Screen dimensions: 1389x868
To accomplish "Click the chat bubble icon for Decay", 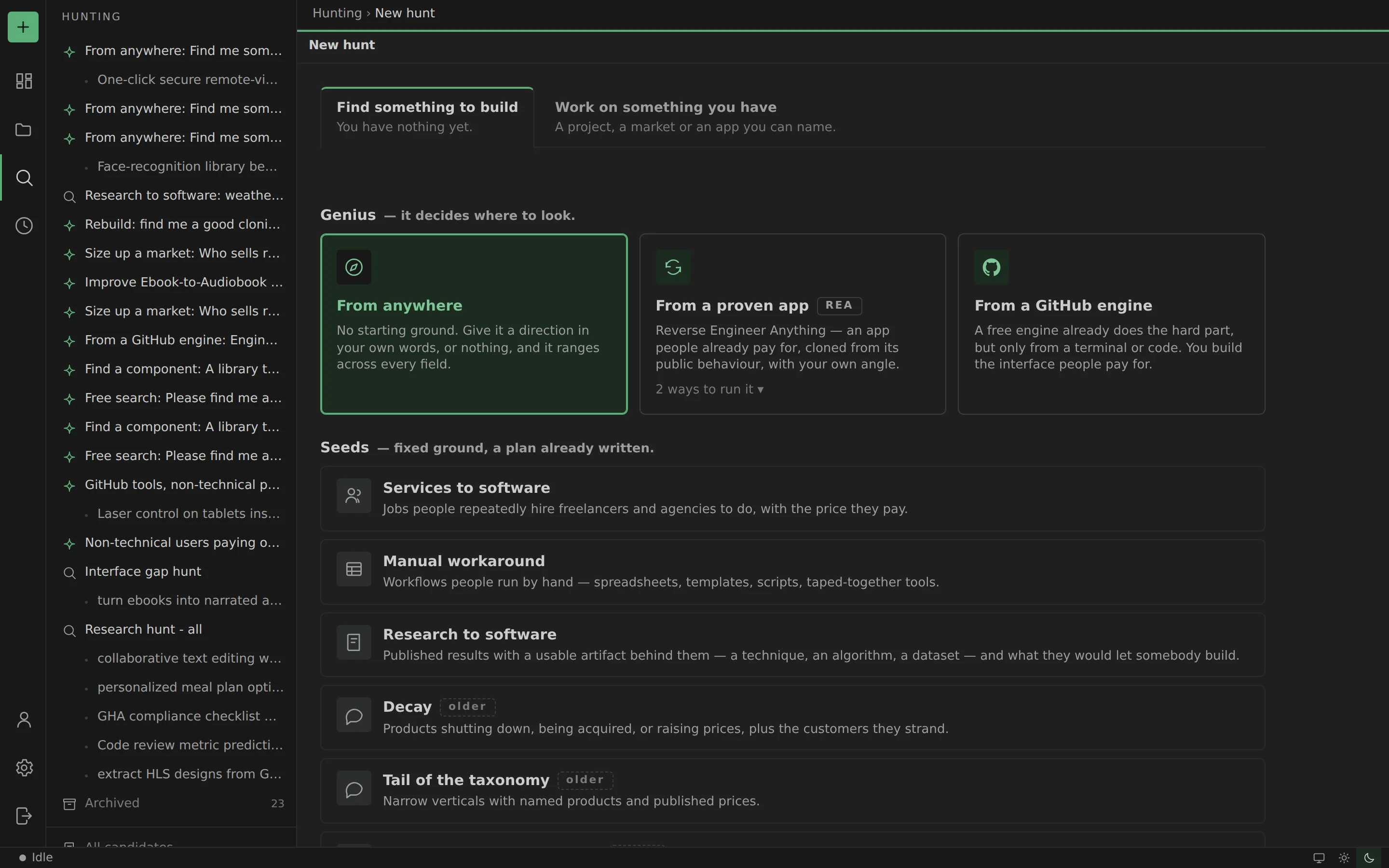I will (x=354, y=715).
